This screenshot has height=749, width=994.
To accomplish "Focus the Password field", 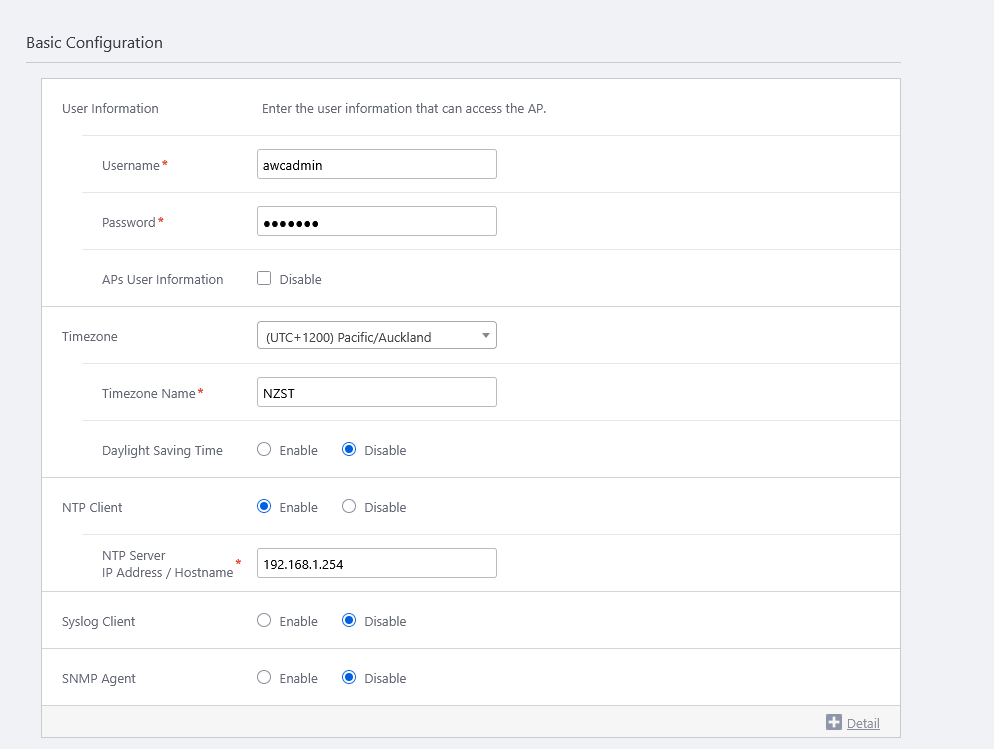I will pos(376,222).
